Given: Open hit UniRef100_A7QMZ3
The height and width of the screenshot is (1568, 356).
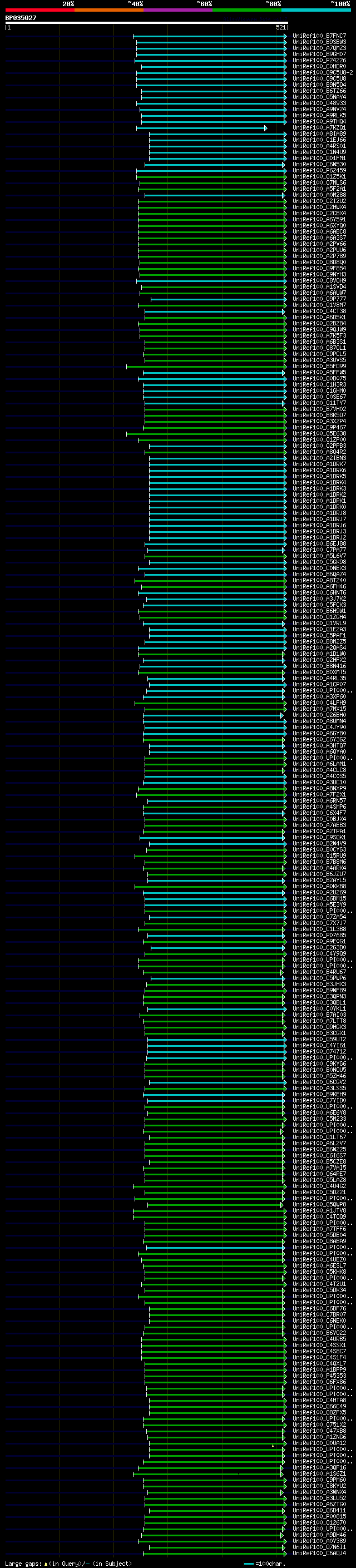Looking at the screenshot, I should pos(319,48).
